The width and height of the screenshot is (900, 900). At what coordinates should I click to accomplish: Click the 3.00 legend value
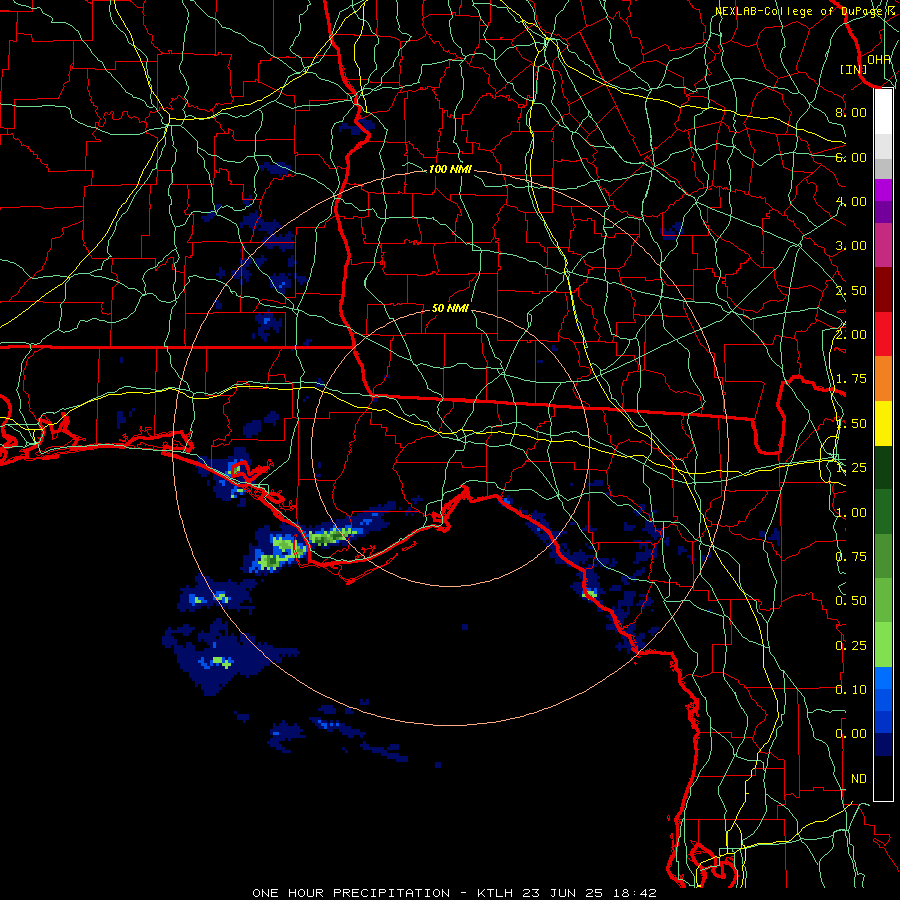tap(851, 246)
